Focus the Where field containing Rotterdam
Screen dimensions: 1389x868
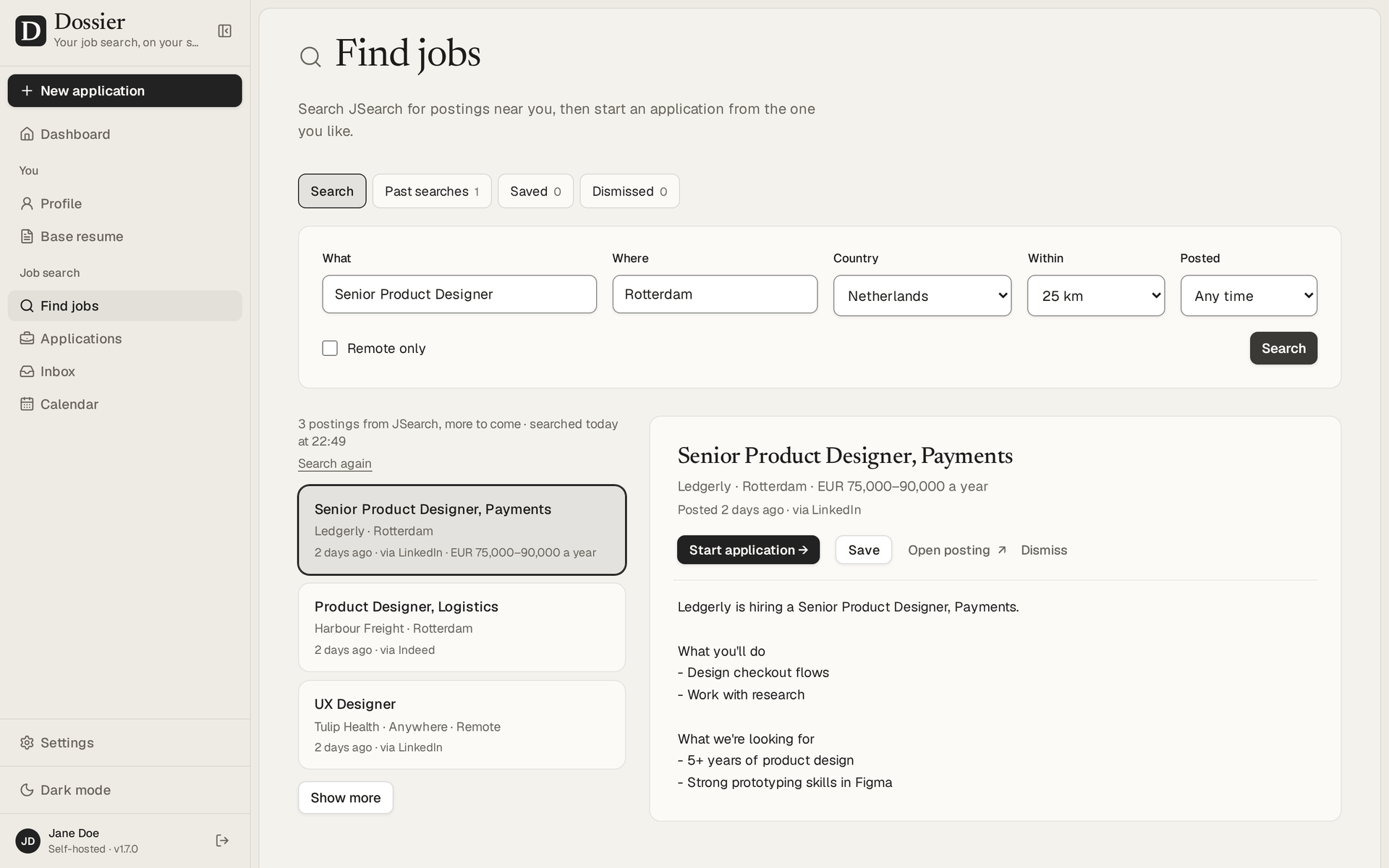click(715, 294)
